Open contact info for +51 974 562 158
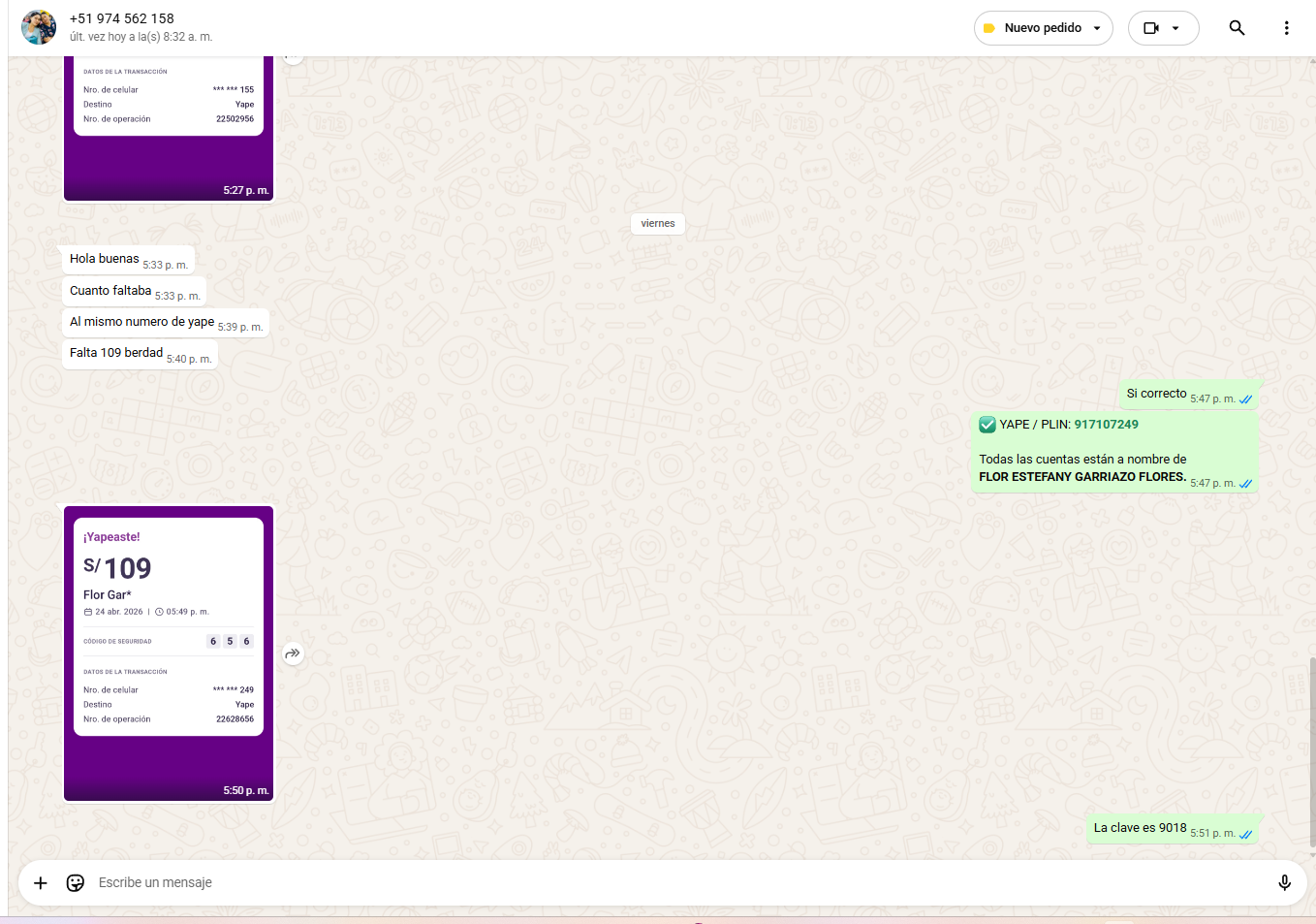Image resolution: width=1316 pixels, height=924 pixels. [x=122, y=18]
